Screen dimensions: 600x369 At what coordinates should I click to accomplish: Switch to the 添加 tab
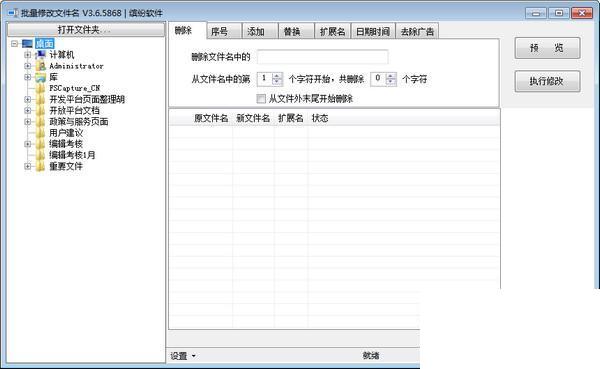pos(260,31)
